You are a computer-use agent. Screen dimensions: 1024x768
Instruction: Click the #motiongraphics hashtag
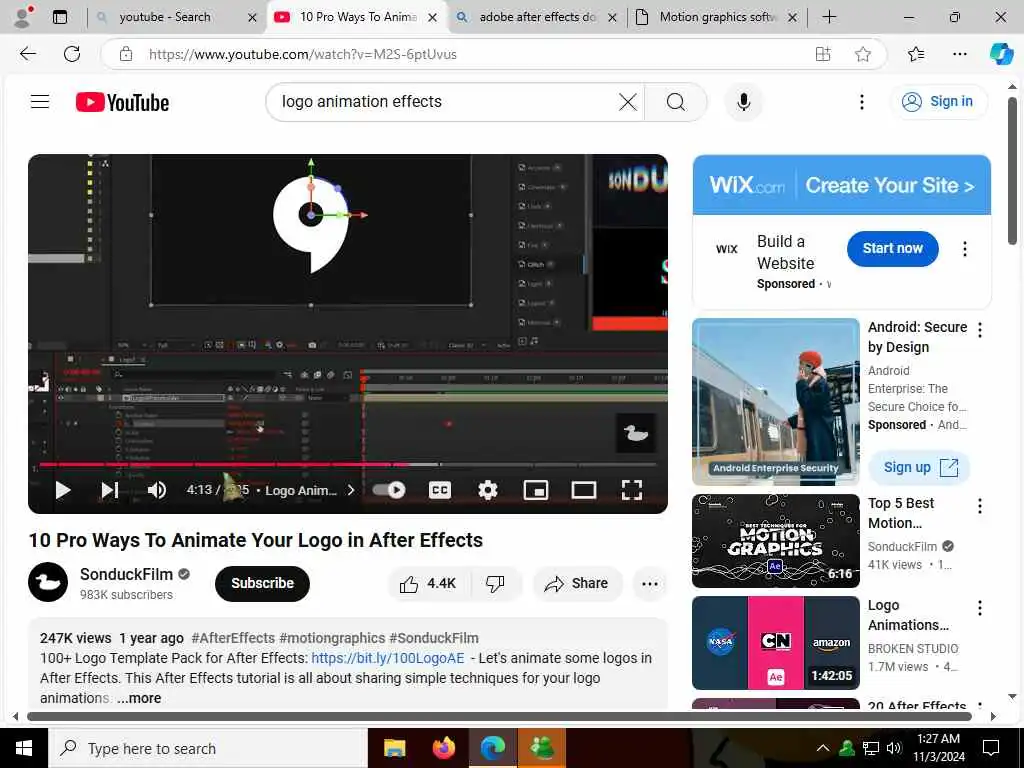tap(332, 638)
